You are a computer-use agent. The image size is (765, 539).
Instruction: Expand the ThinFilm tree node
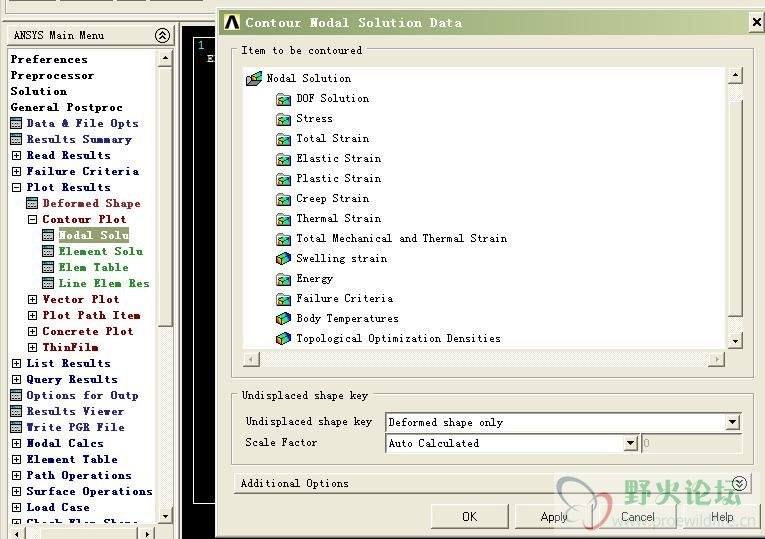(x=32, y=347)
